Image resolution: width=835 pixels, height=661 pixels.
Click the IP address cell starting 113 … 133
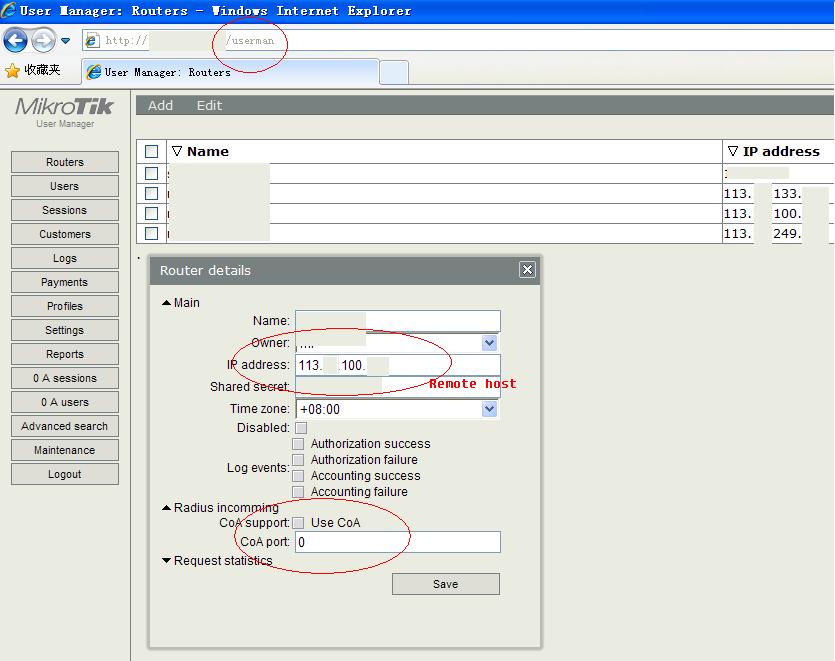[778, 193]
